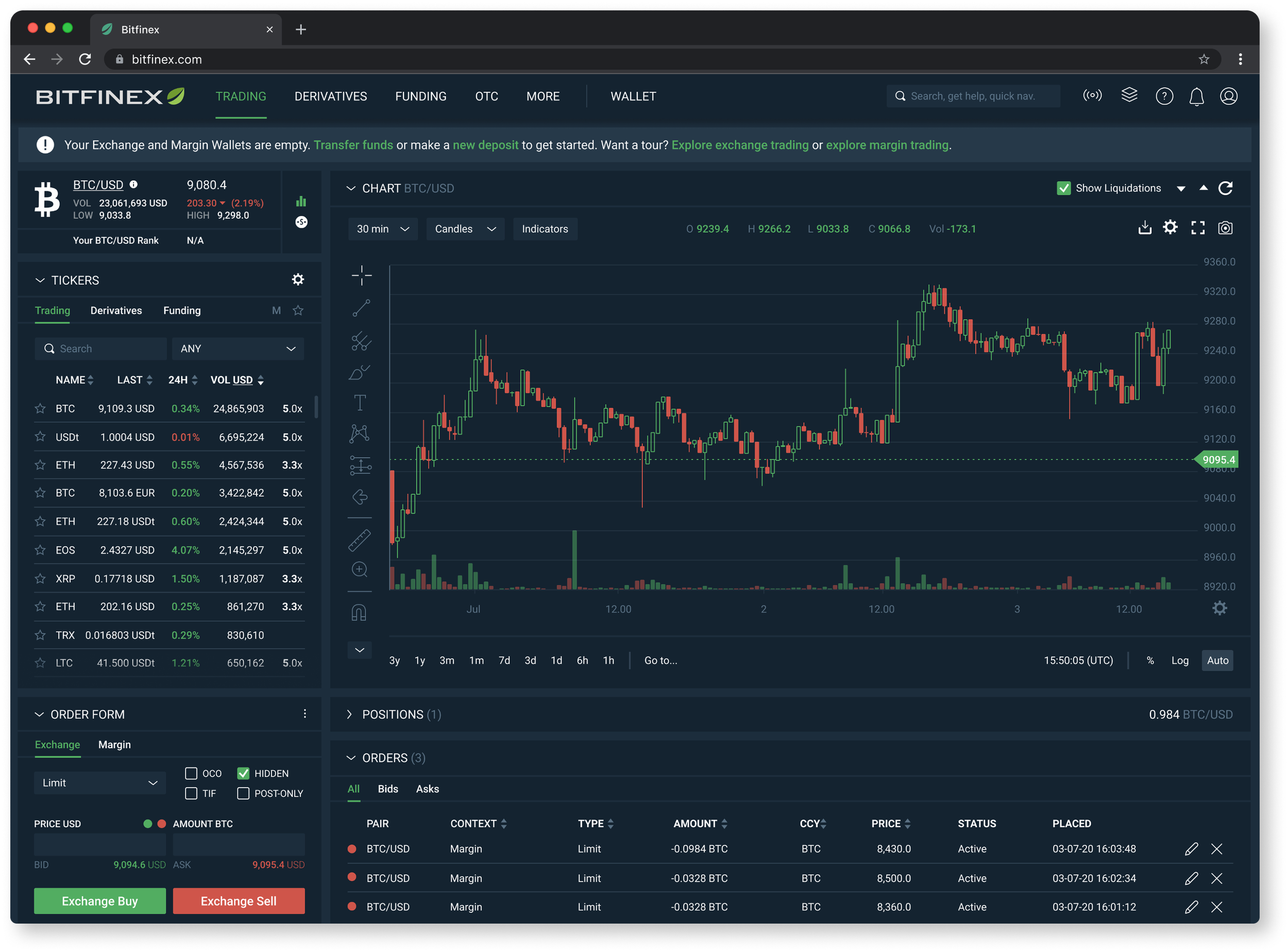1288x952 pixels.
Task: Follow the new deposit link
Action: pos(485,145)
